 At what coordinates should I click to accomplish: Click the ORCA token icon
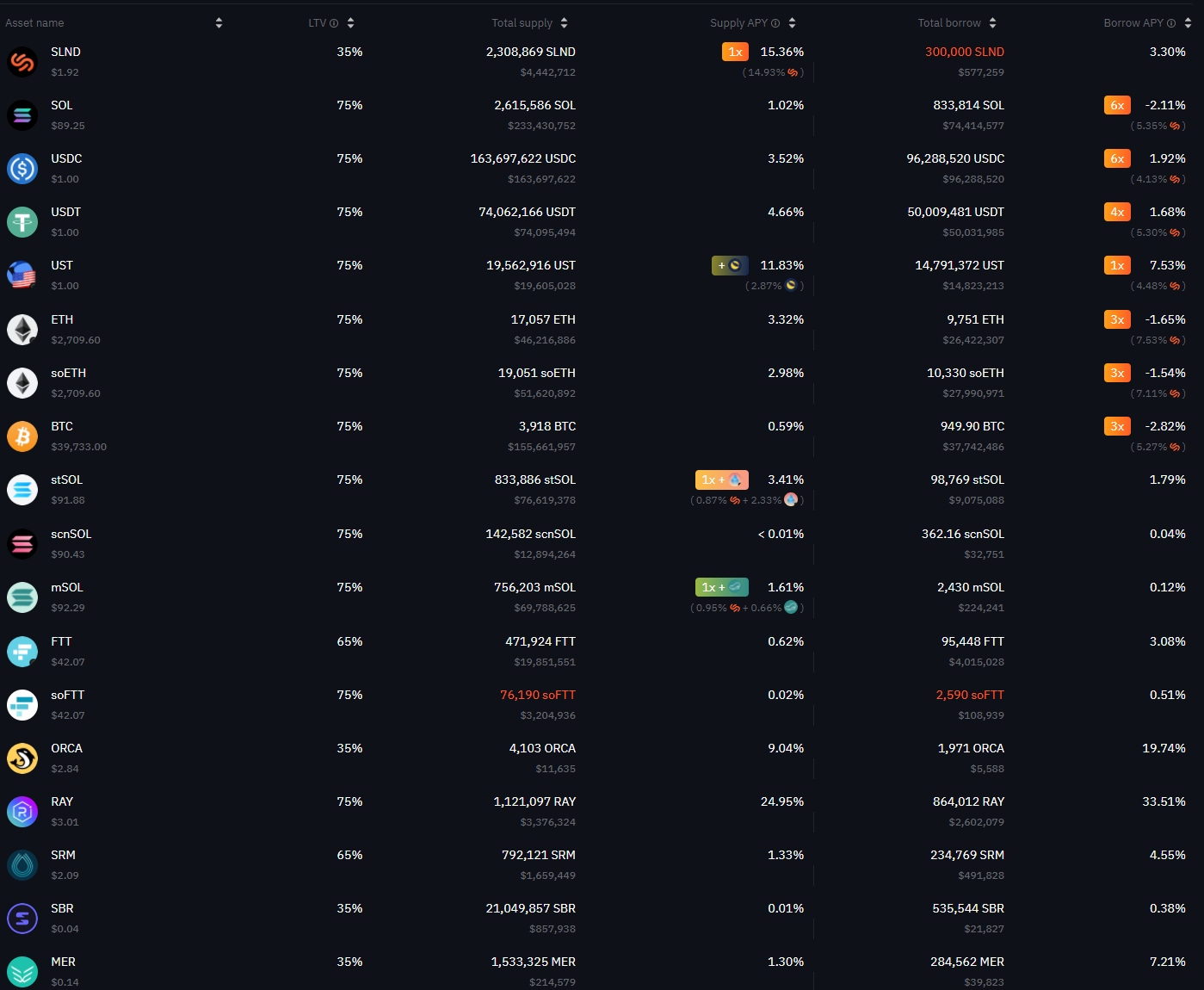tap(22, 758)
